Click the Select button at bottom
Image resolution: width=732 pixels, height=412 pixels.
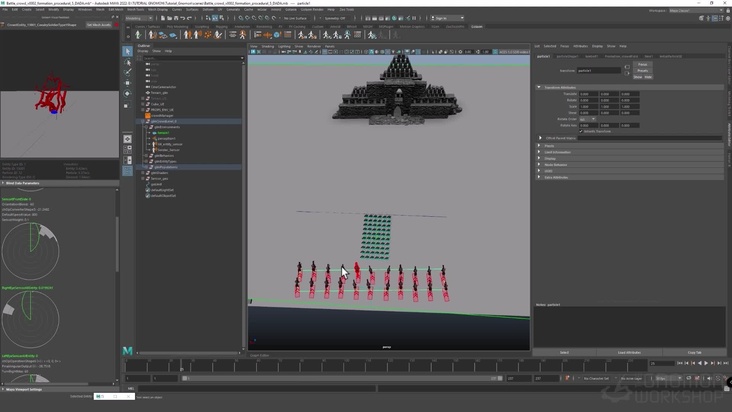564,352
